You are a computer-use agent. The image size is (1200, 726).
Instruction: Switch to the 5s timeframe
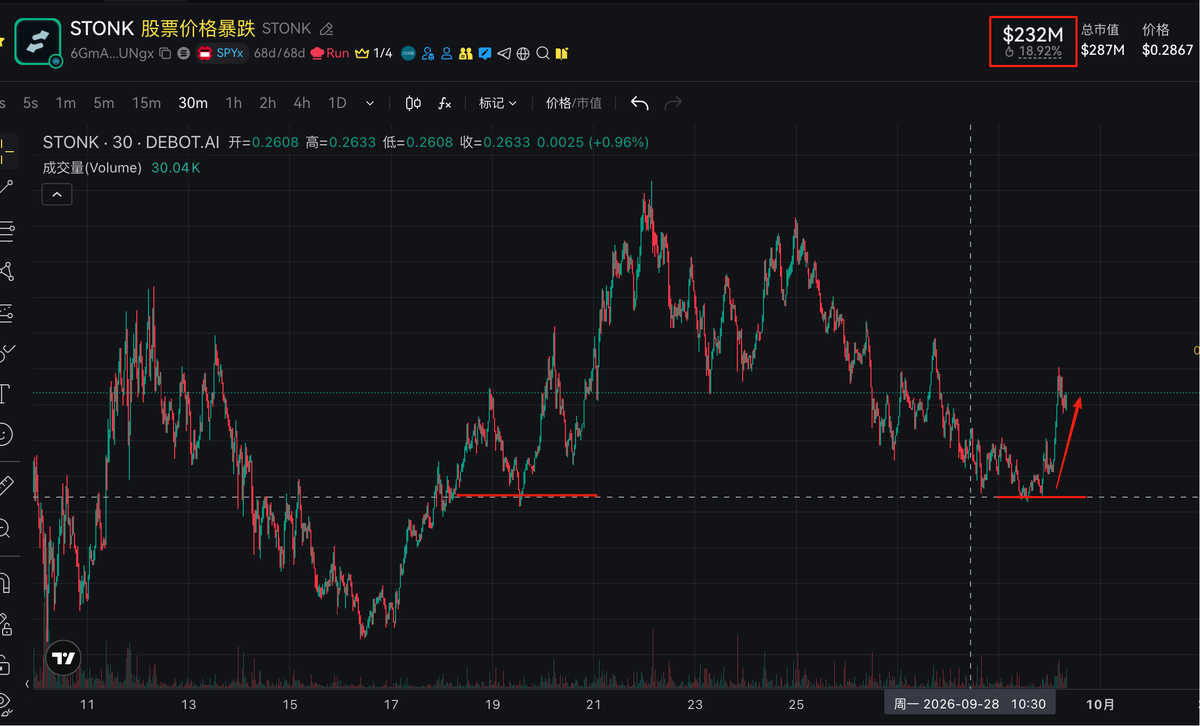(x=30, y=103)
